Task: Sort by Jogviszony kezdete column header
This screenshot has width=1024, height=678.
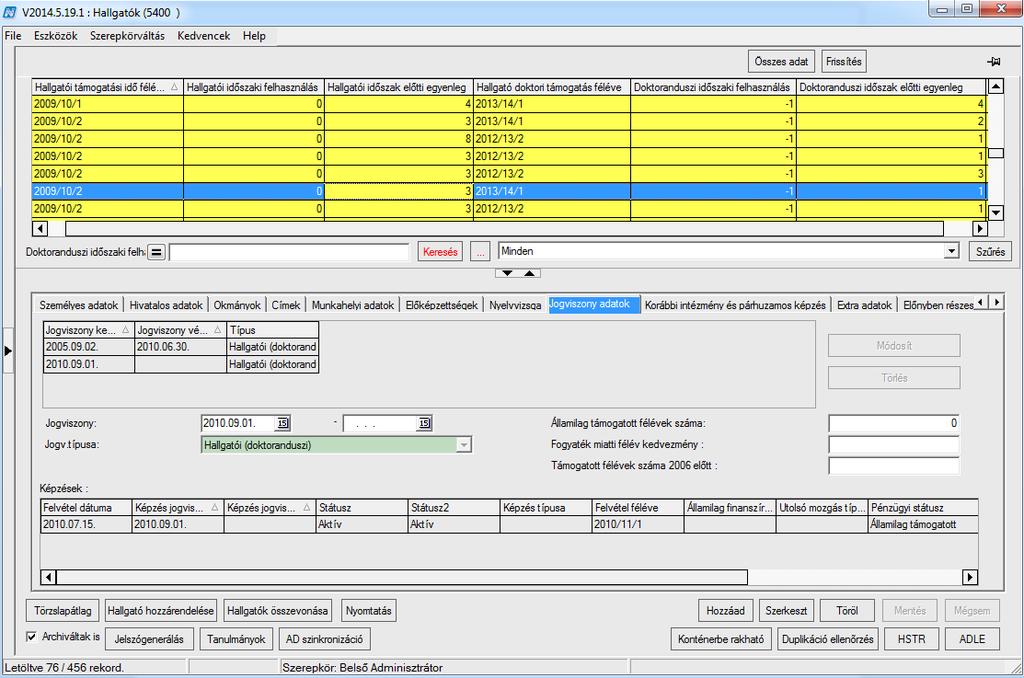Action: click(88, 330)
